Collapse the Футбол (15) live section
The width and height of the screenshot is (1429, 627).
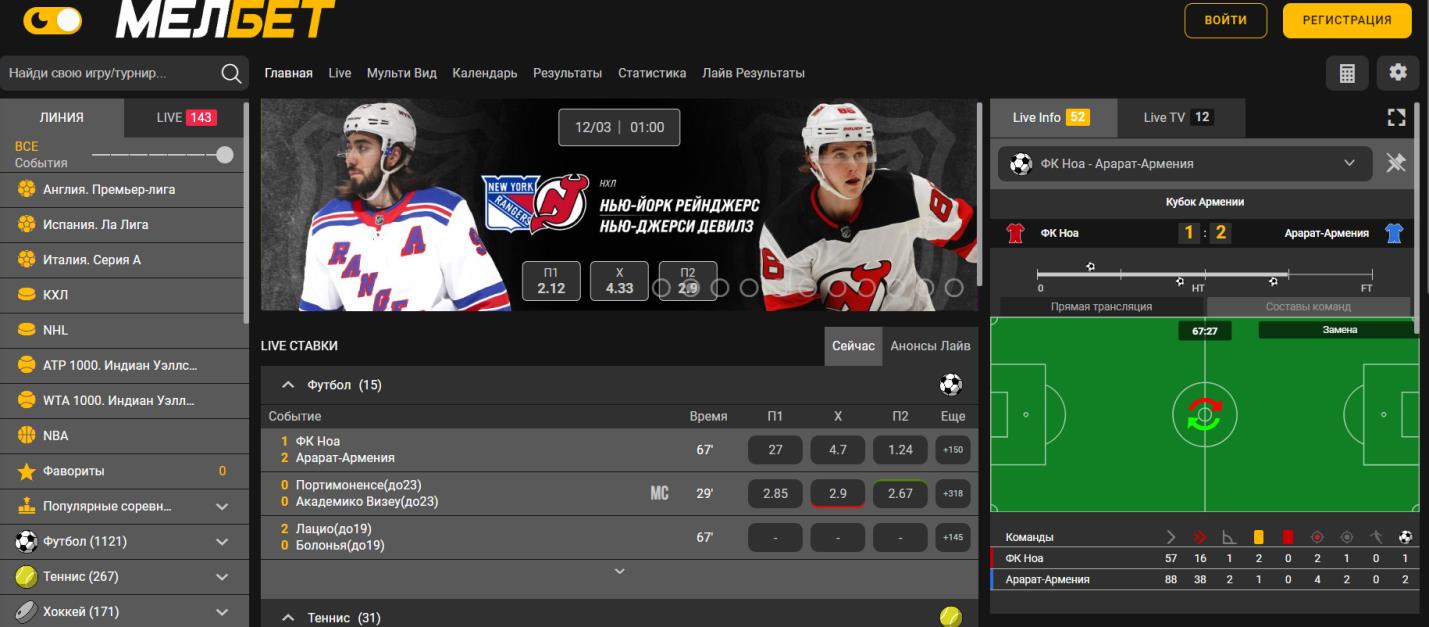pos(288,385)
